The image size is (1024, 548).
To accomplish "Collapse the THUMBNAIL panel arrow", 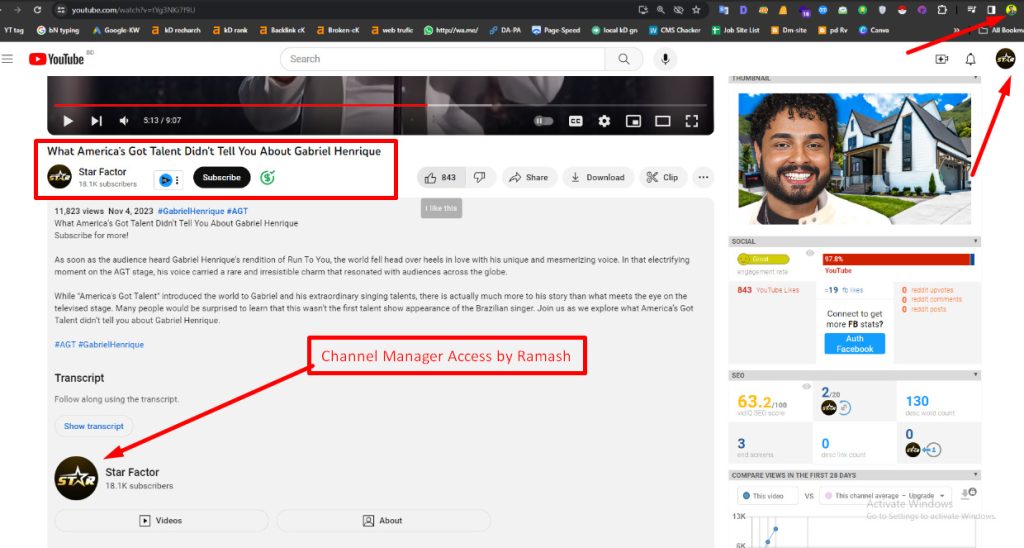I will click(976, 78).
